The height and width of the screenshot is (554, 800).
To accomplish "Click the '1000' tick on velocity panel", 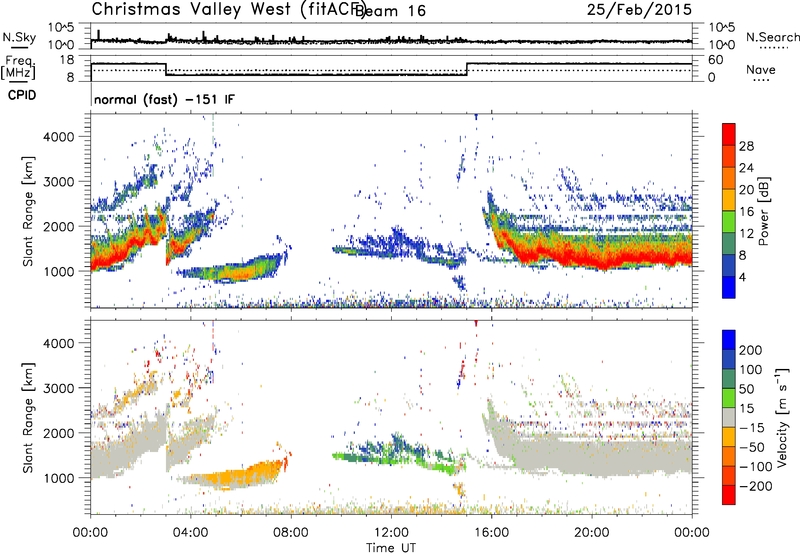I will pyautogui.click(x=59, y=478).
